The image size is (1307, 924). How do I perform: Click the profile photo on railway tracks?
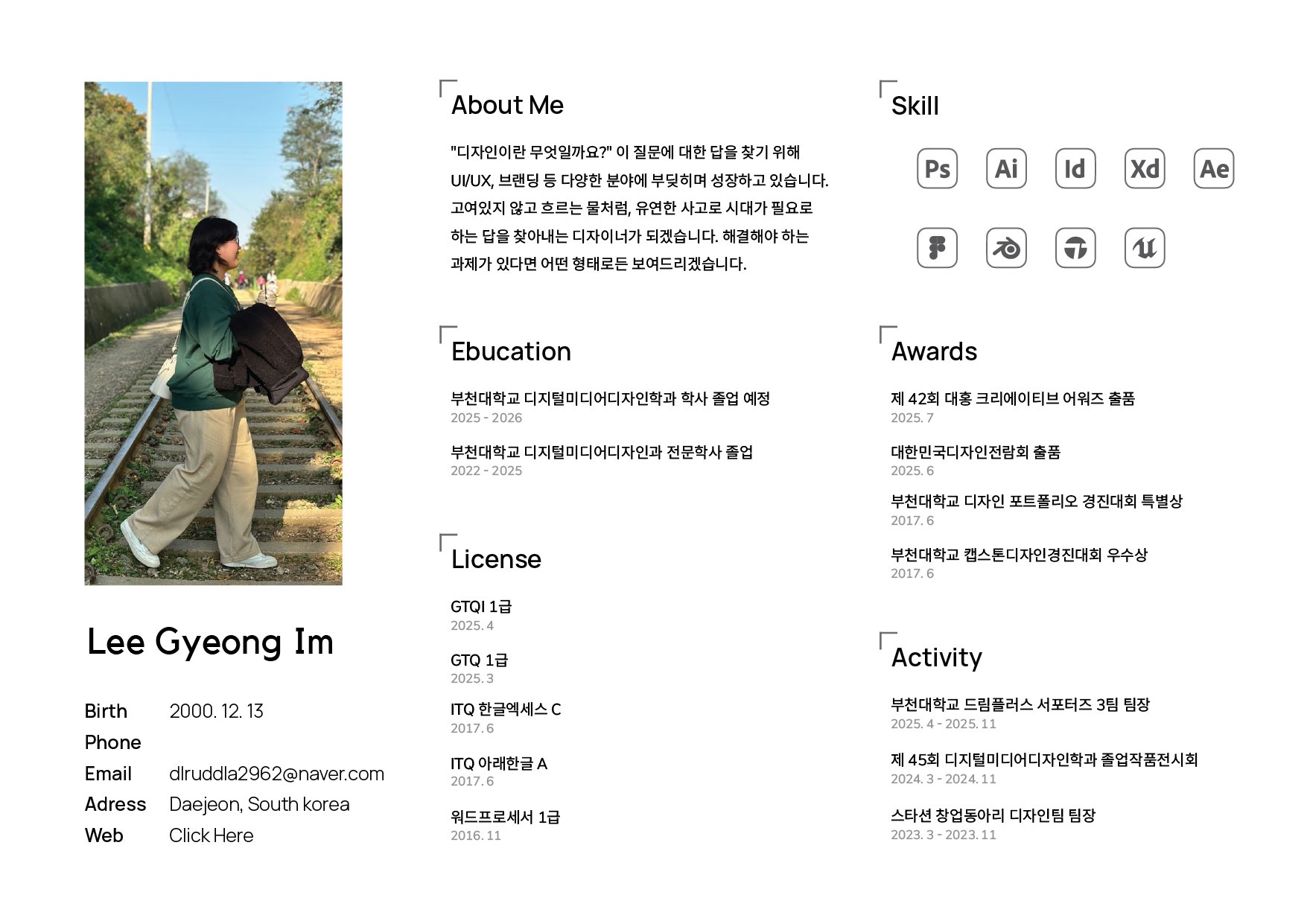tap(213, 333)
